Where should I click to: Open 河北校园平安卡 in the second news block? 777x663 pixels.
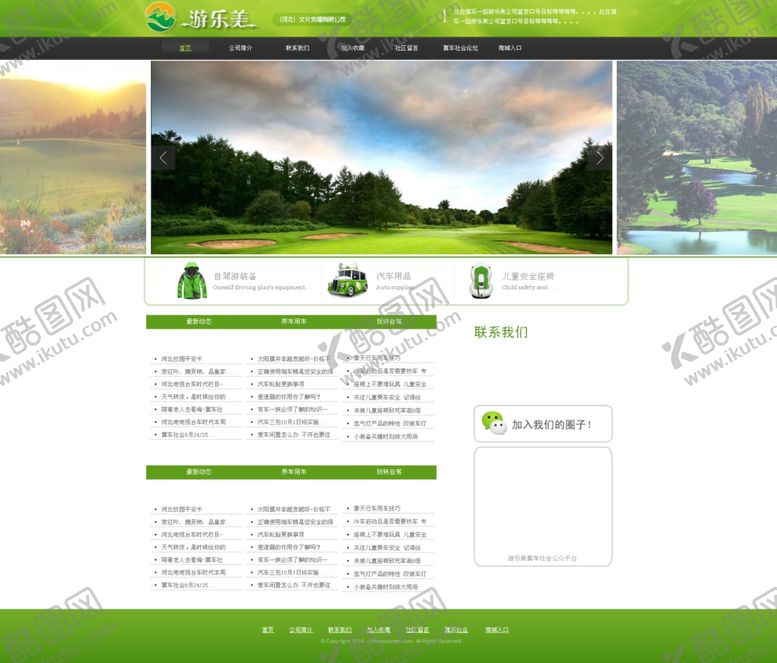click(x=181, y=509)
